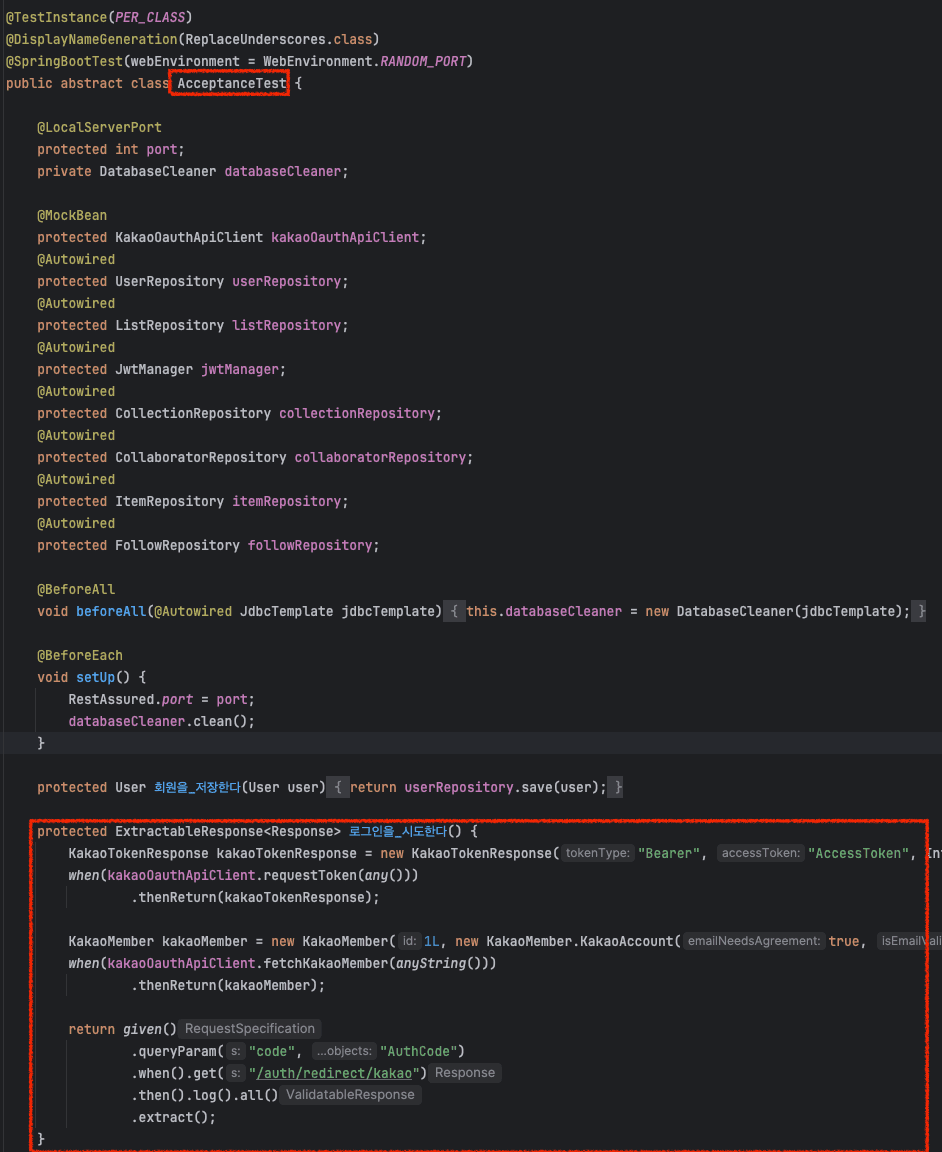Click the RequestSpecification inlay hint

250,1029
